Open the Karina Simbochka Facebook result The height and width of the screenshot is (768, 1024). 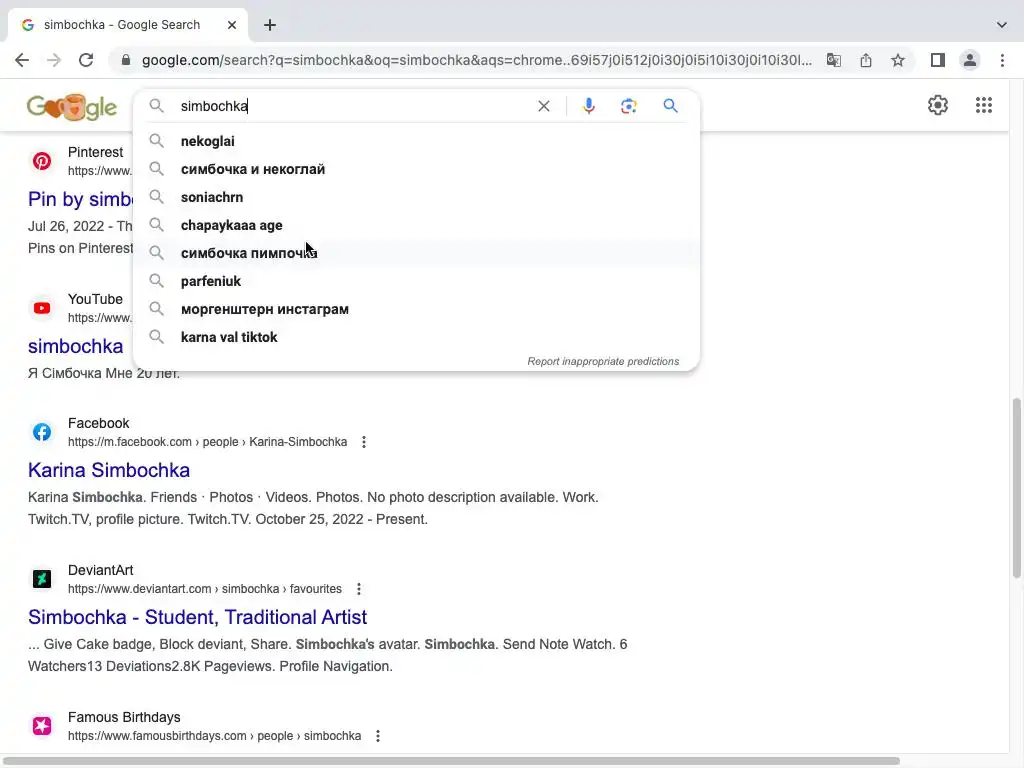tap(108, 470)
